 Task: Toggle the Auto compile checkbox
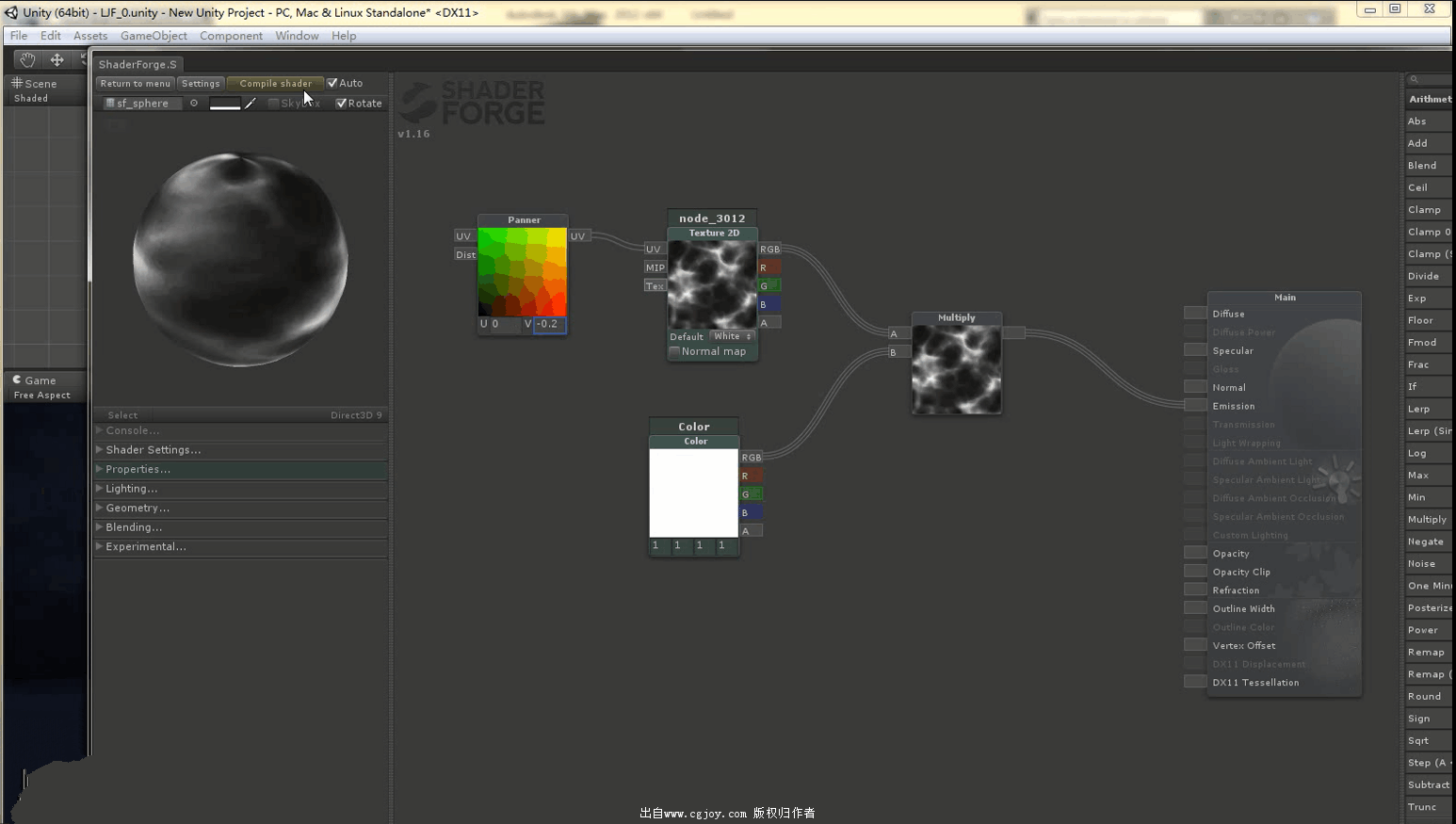point(332,83)
